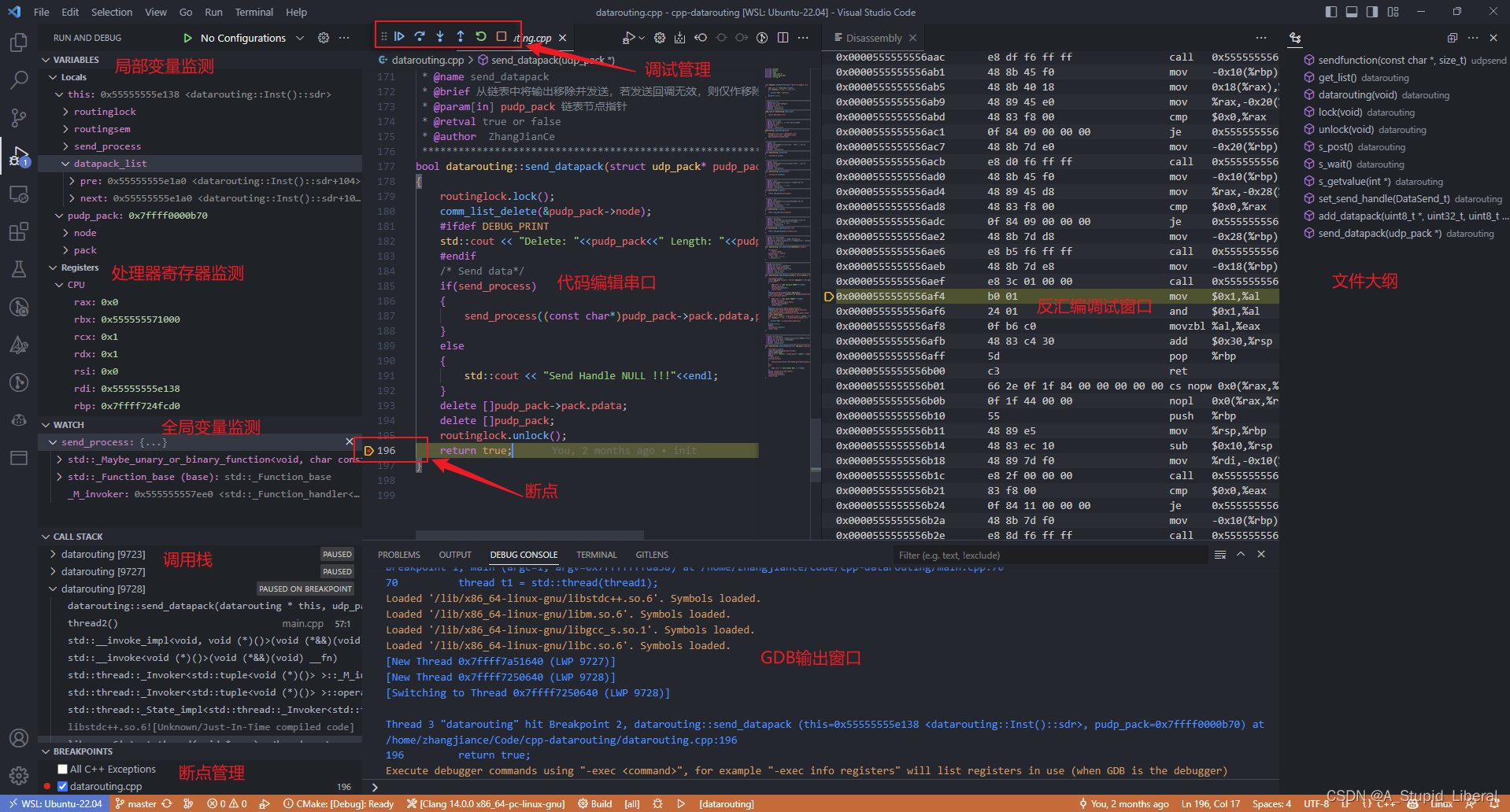Expand the routinglock variable
Screen dimensions: 1510x812
click(x=65, y=112)
